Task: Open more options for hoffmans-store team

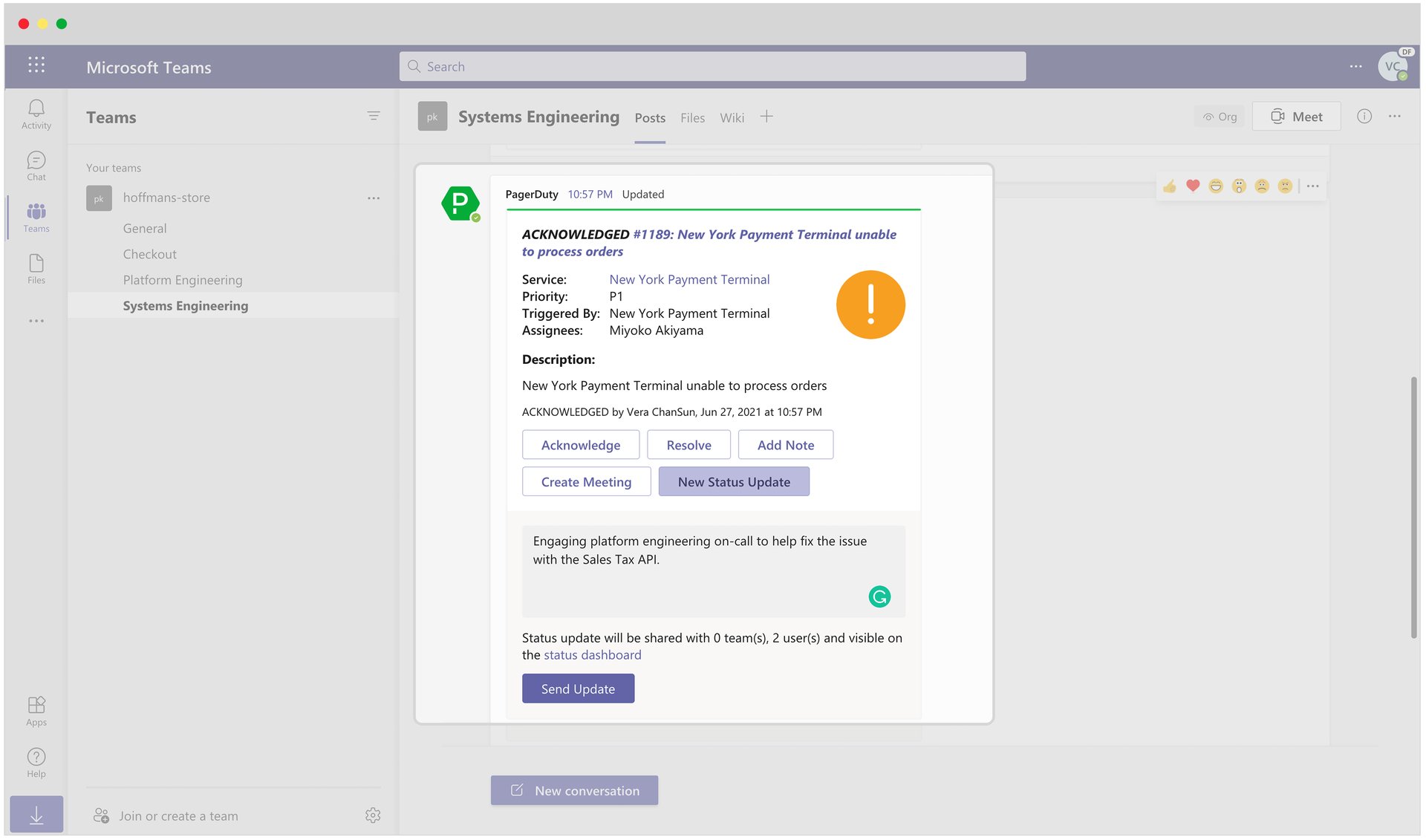Action: coord(374,198)
